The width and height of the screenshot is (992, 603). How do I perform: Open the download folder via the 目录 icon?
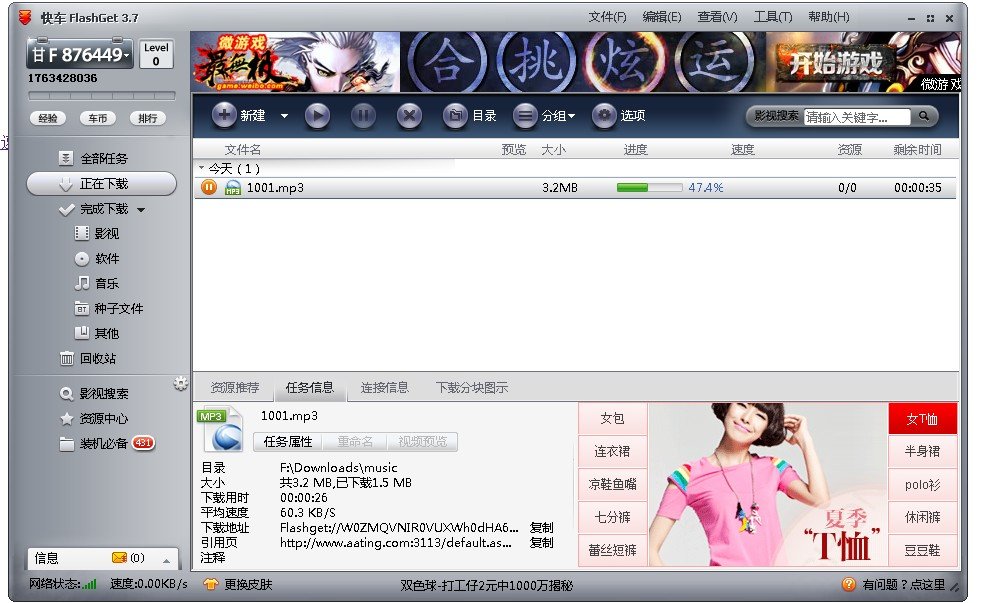point(455,116)
